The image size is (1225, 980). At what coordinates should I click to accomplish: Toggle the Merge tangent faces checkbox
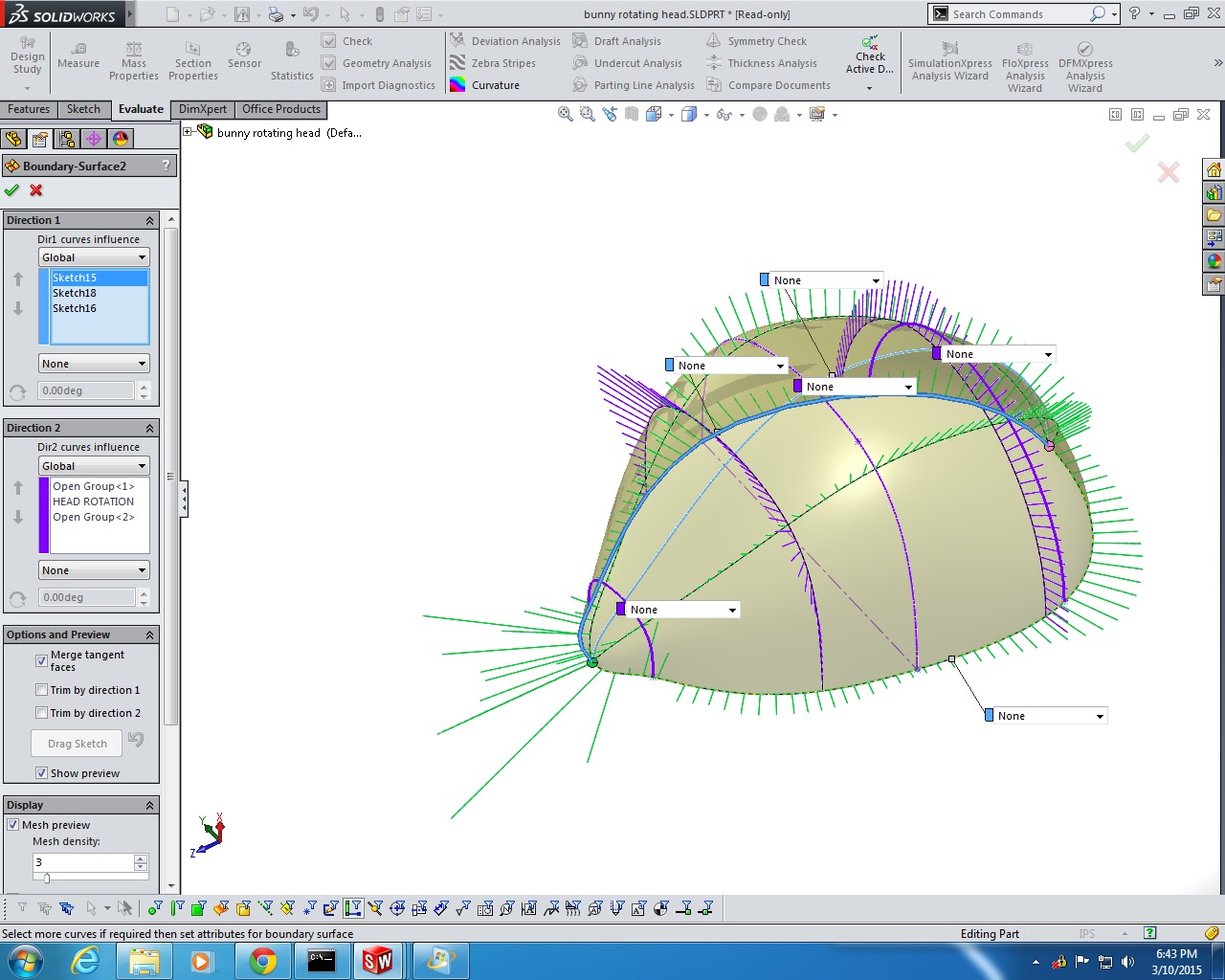click(x=41, y=660)
